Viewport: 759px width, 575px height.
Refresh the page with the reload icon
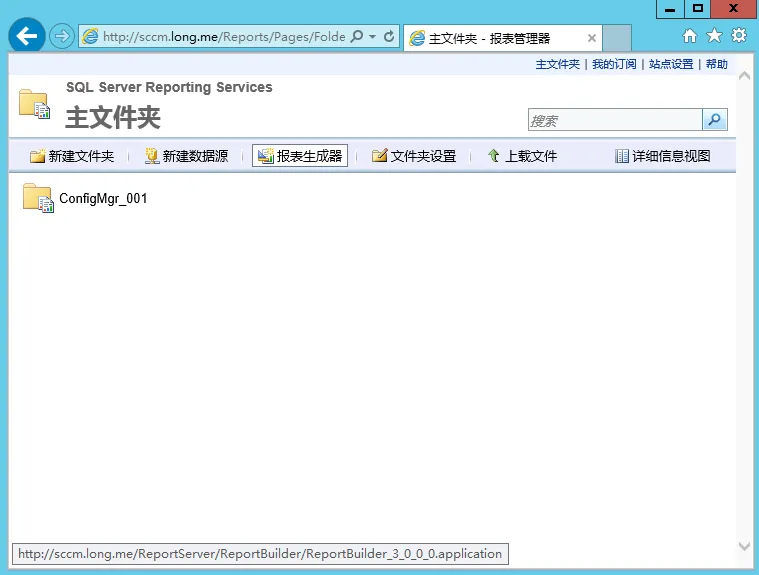389,36
